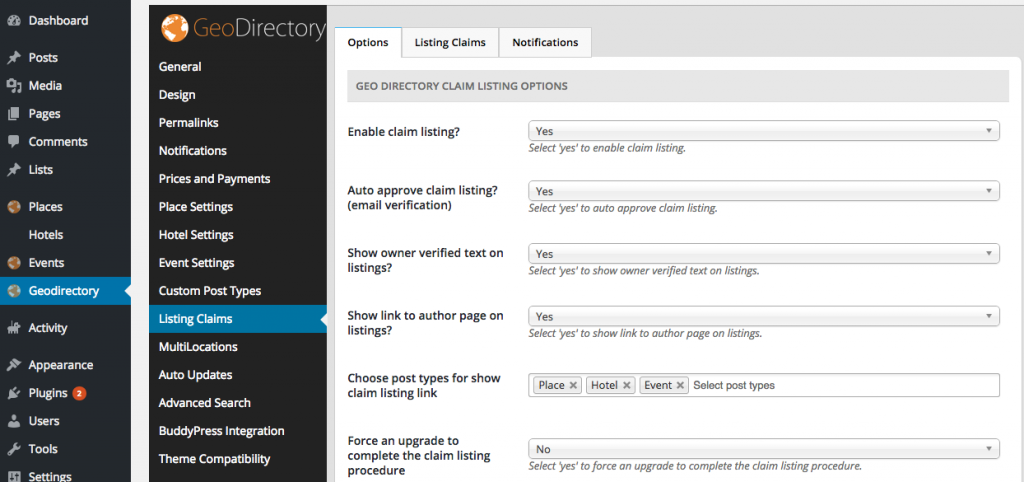Open the Force an upgrade dropdown
Viewport: 1024px width, 482px height.
tap(763, 449)
